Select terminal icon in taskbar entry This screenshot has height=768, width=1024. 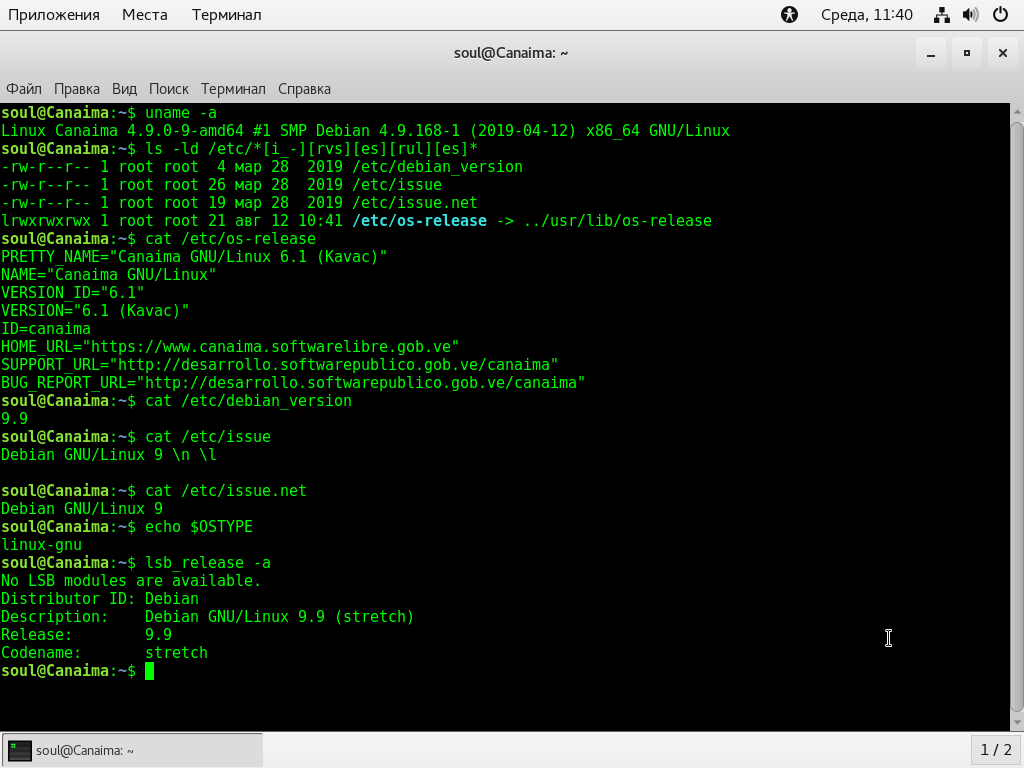coord(20,750)
